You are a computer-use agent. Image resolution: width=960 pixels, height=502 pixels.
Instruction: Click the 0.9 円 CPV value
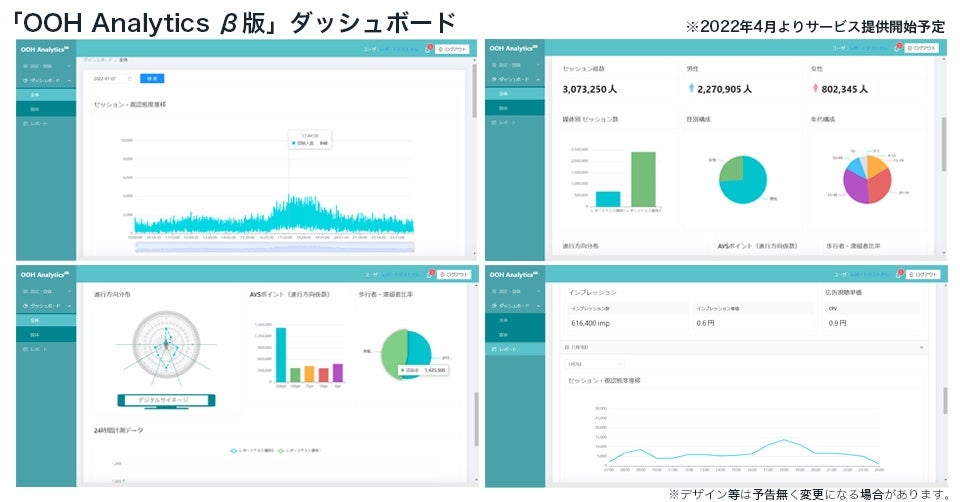(x=837, y=323)
